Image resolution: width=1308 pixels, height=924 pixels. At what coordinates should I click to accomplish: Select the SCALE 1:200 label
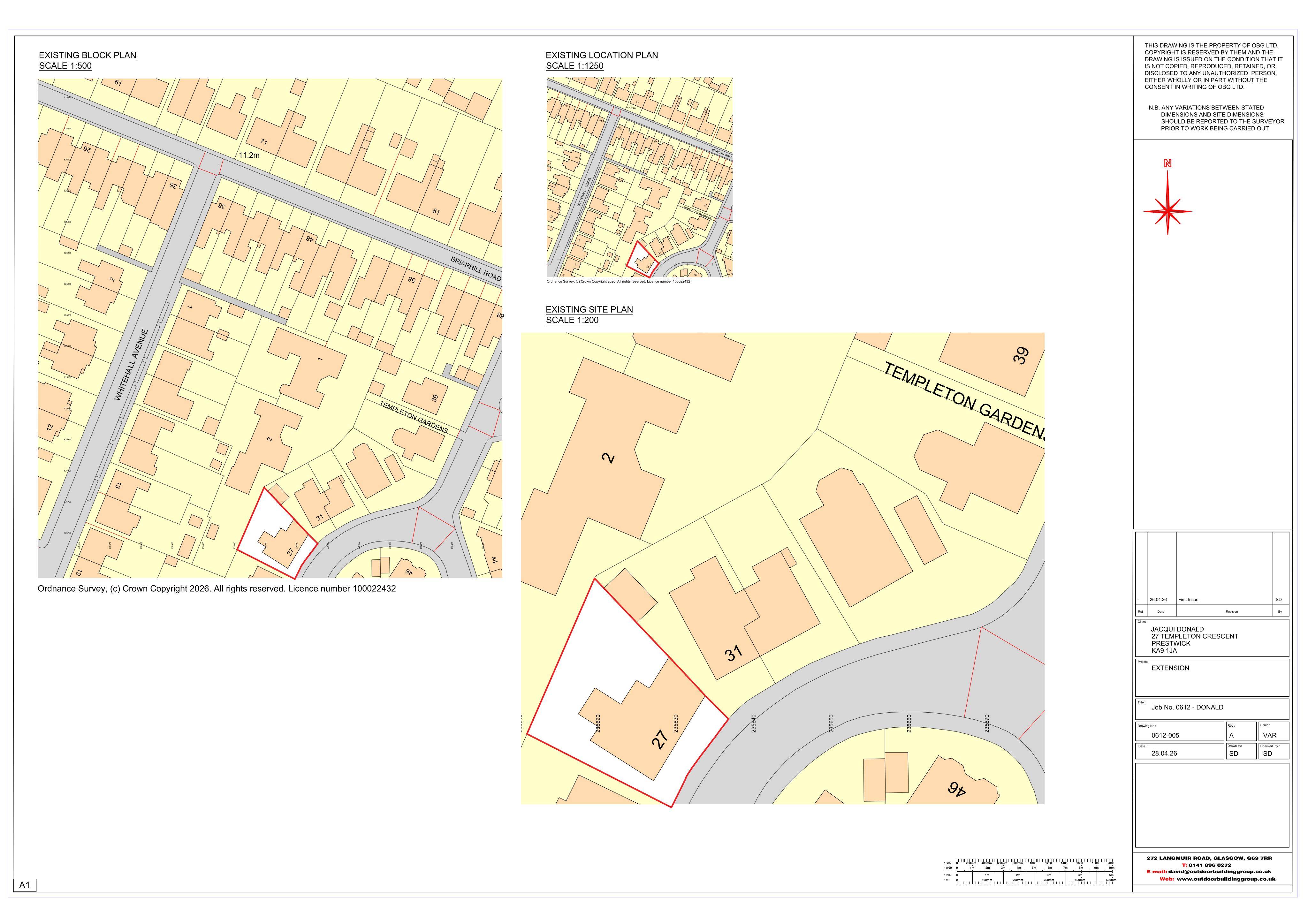[572, 320]
